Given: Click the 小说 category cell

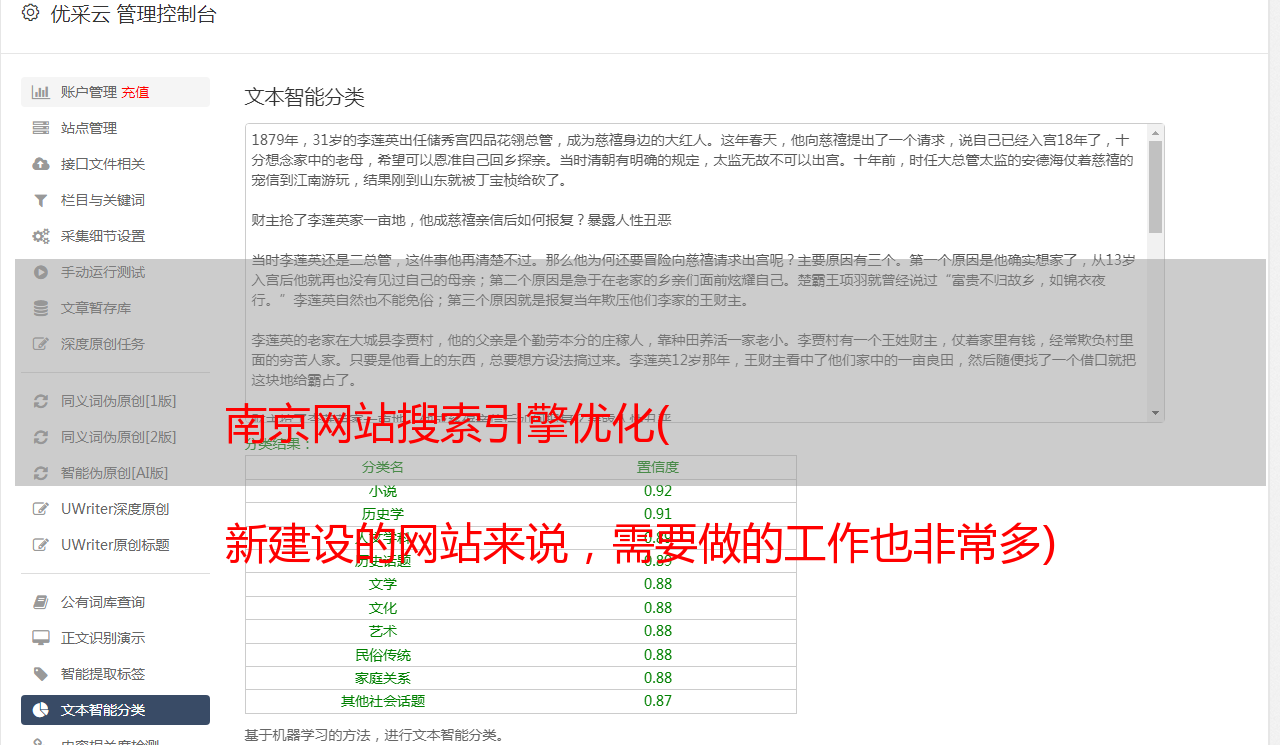Looking at the screenshot, I should tap(383, 491).
